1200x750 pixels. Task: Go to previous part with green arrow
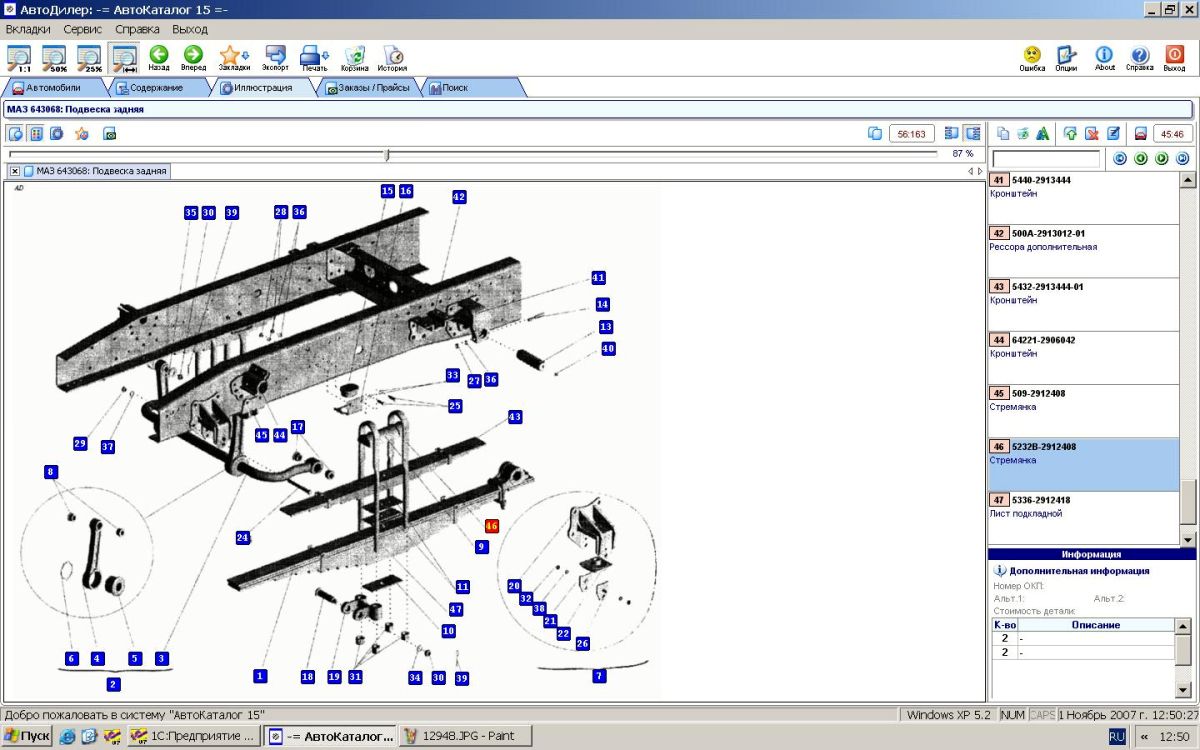coord(1141,158)
